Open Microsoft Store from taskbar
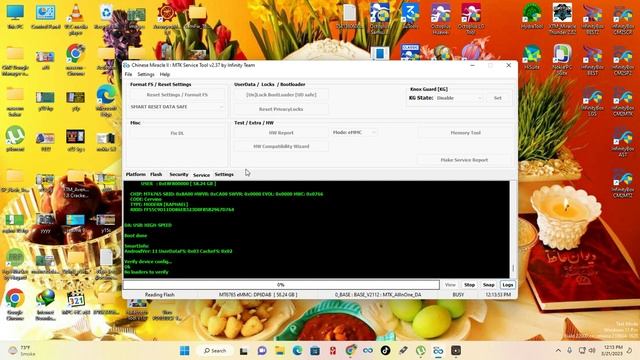Viewport: 640px width, 360px height. [x=315, y=351]
